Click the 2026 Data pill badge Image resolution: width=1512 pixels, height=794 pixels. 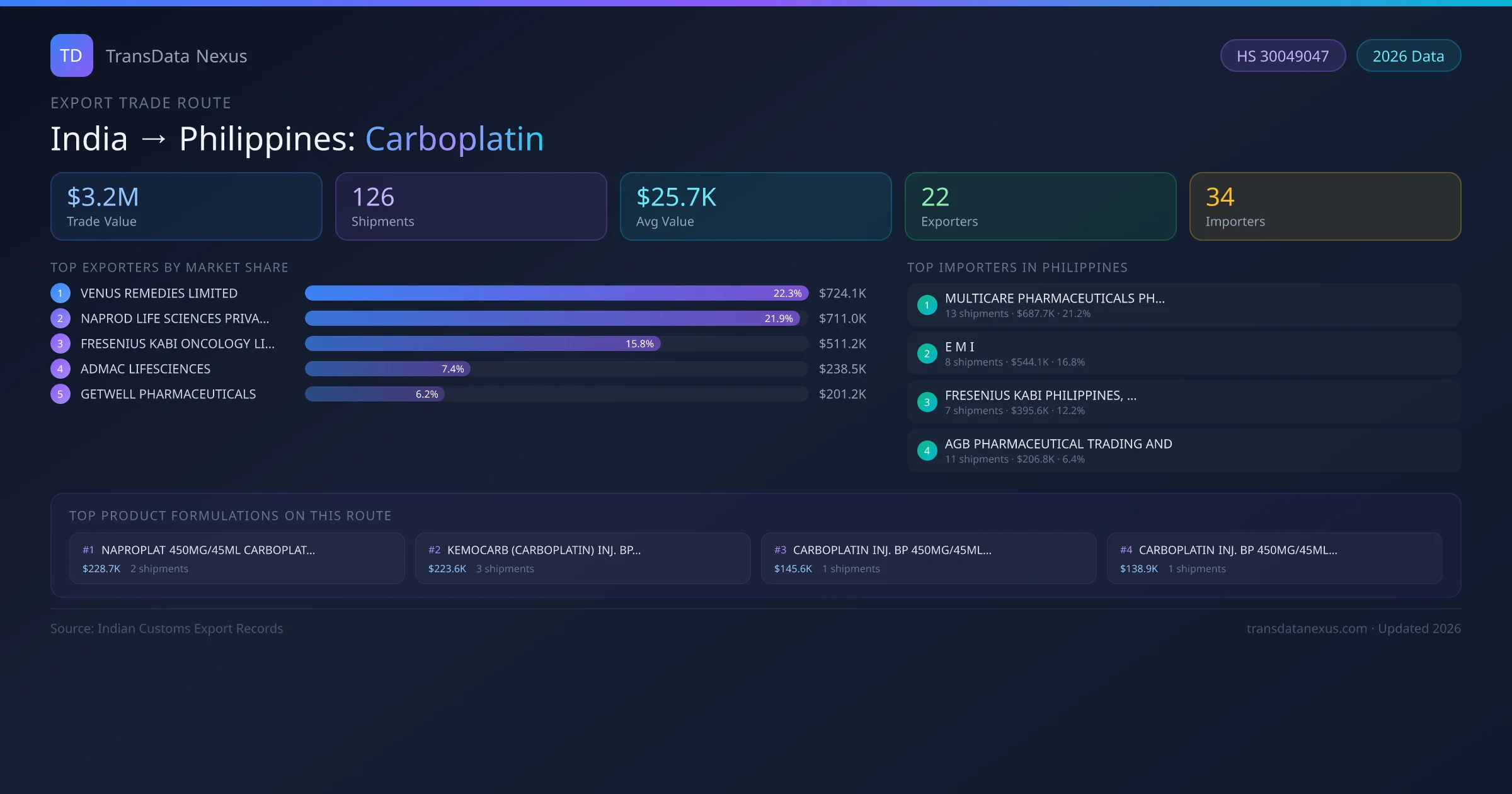point(1408,56)
